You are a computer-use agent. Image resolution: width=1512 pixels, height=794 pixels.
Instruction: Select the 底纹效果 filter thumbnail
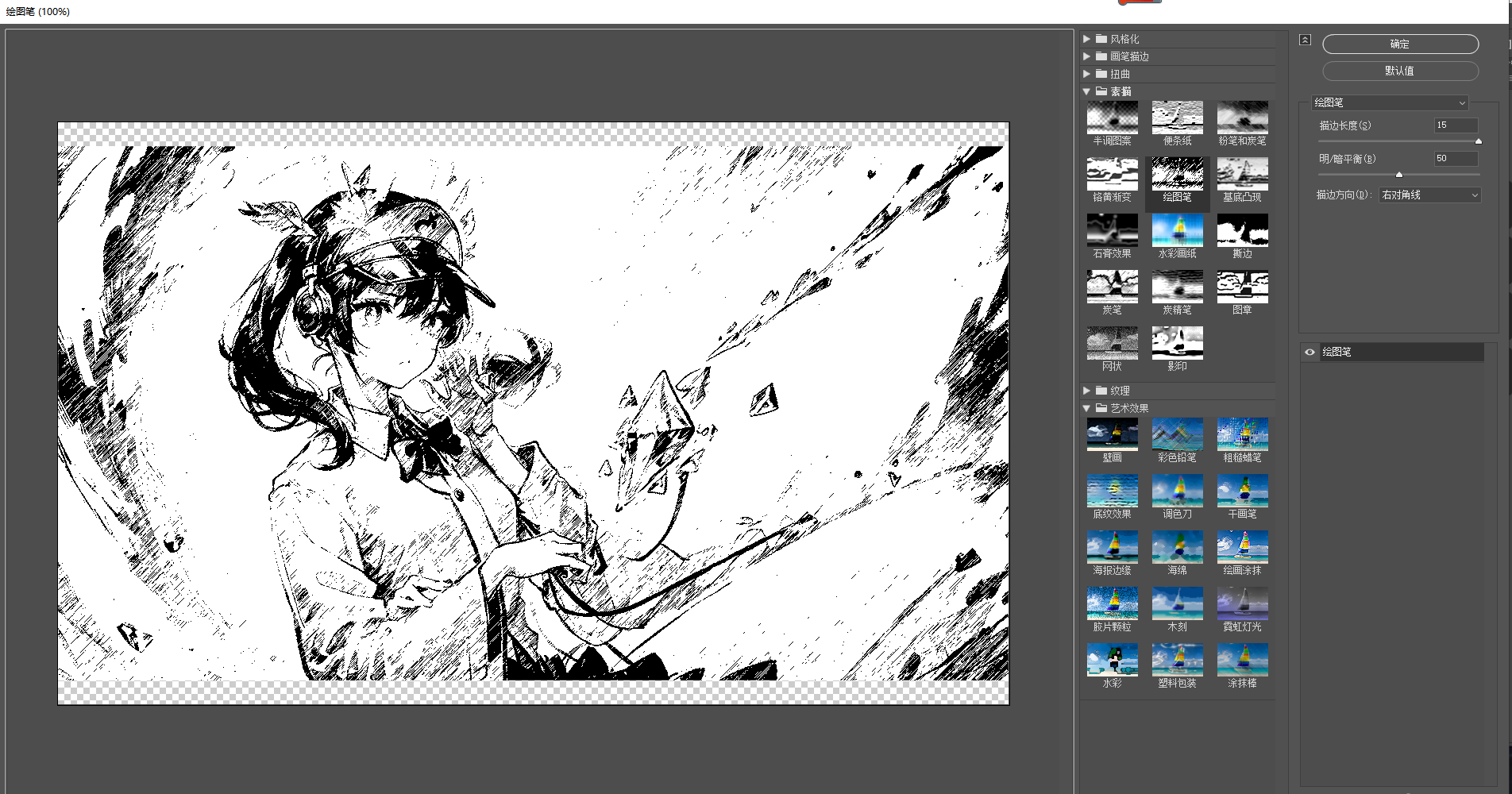pos(1112,491)
